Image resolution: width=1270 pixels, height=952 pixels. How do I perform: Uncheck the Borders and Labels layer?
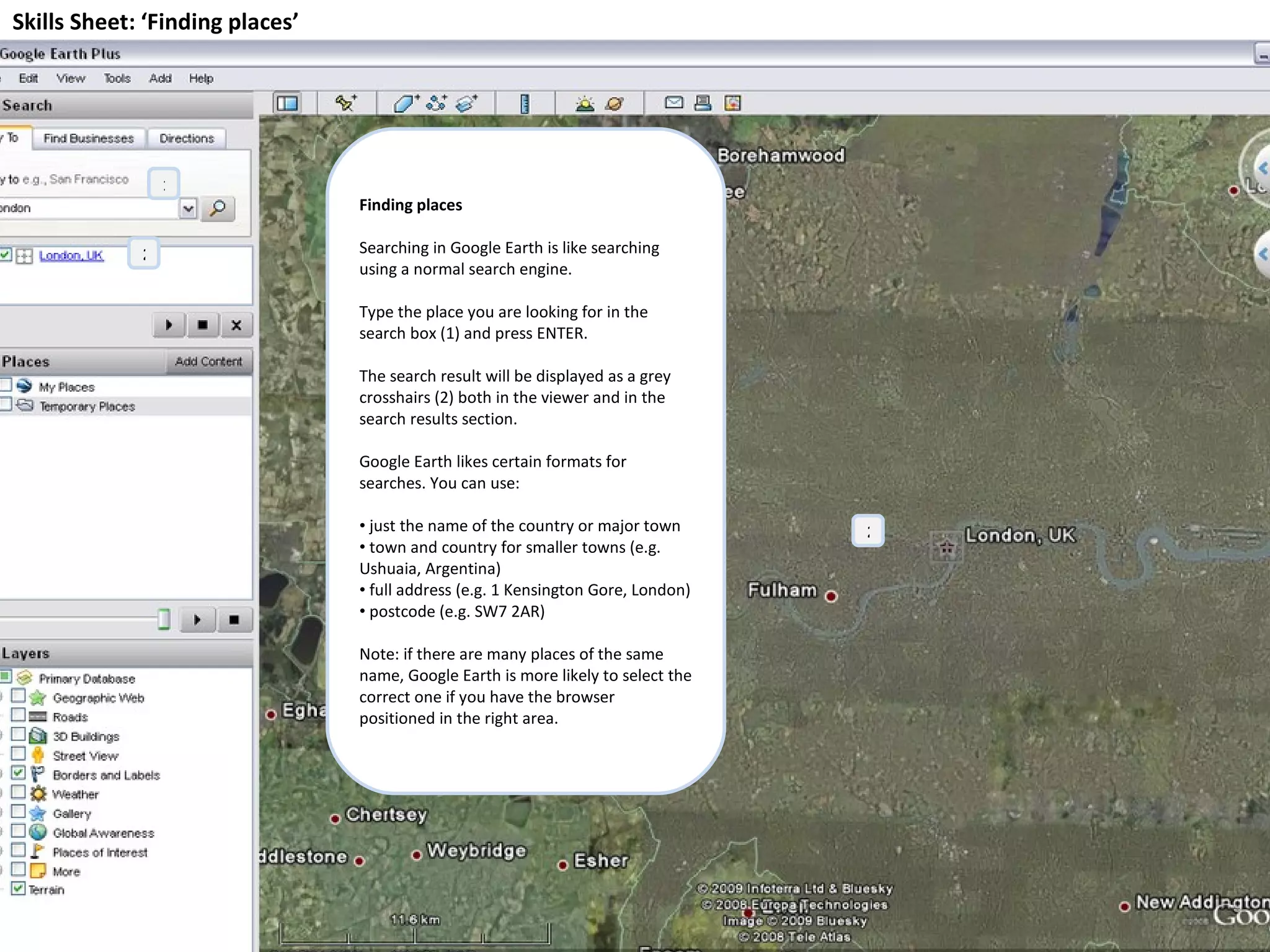pos(18,773)
